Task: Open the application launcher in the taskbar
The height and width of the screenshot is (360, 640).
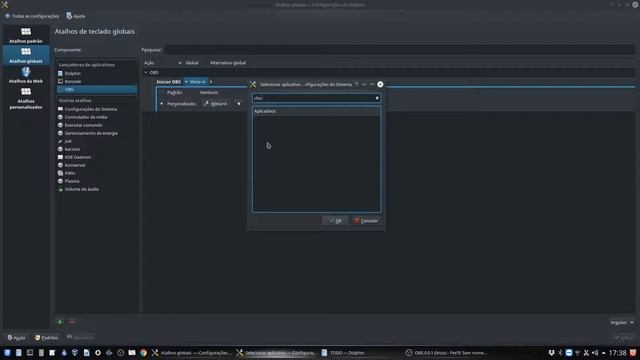Action: click(x=7, y=353)
